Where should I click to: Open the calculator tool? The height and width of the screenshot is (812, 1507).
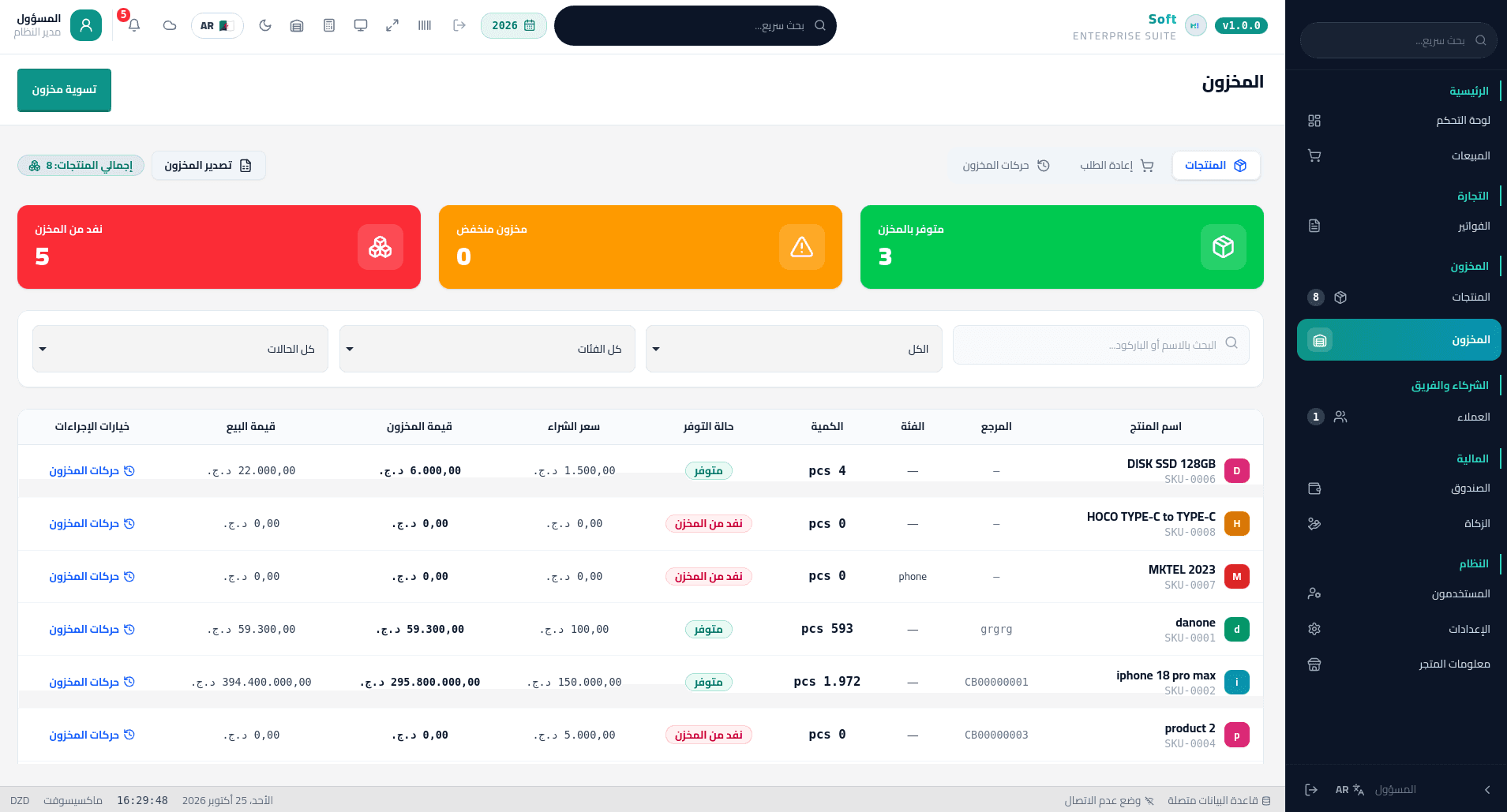329,25
